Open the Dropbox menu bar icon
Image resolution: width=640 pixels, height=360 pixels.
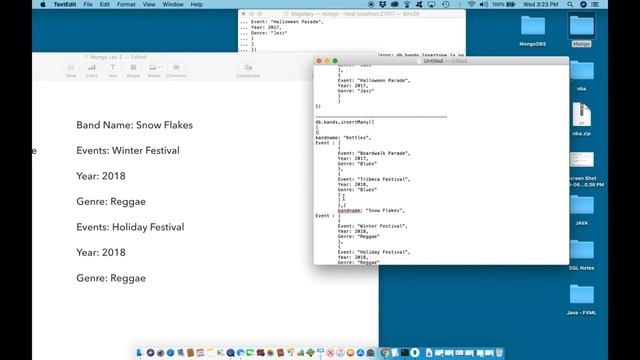click(x=382, y=4)
